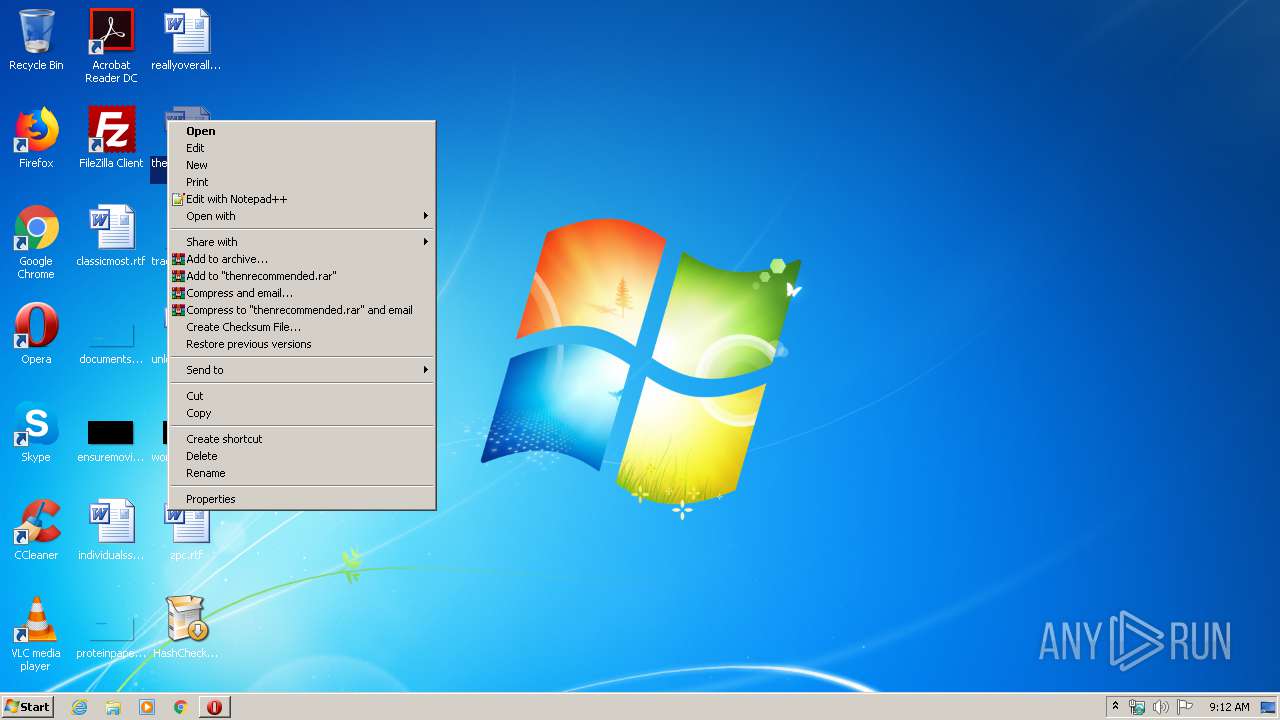Expand the Share with submenu
The height and width of the screenshot is (720, 1280).
pos(302,242)
